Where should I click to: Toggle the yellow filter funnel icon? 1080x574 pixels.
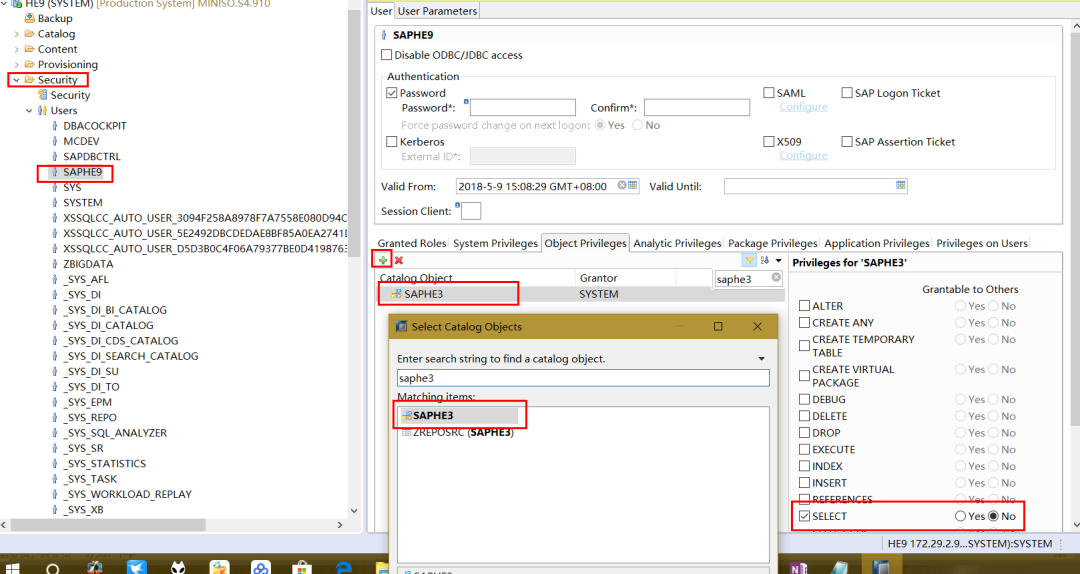(x=749, y=260)
